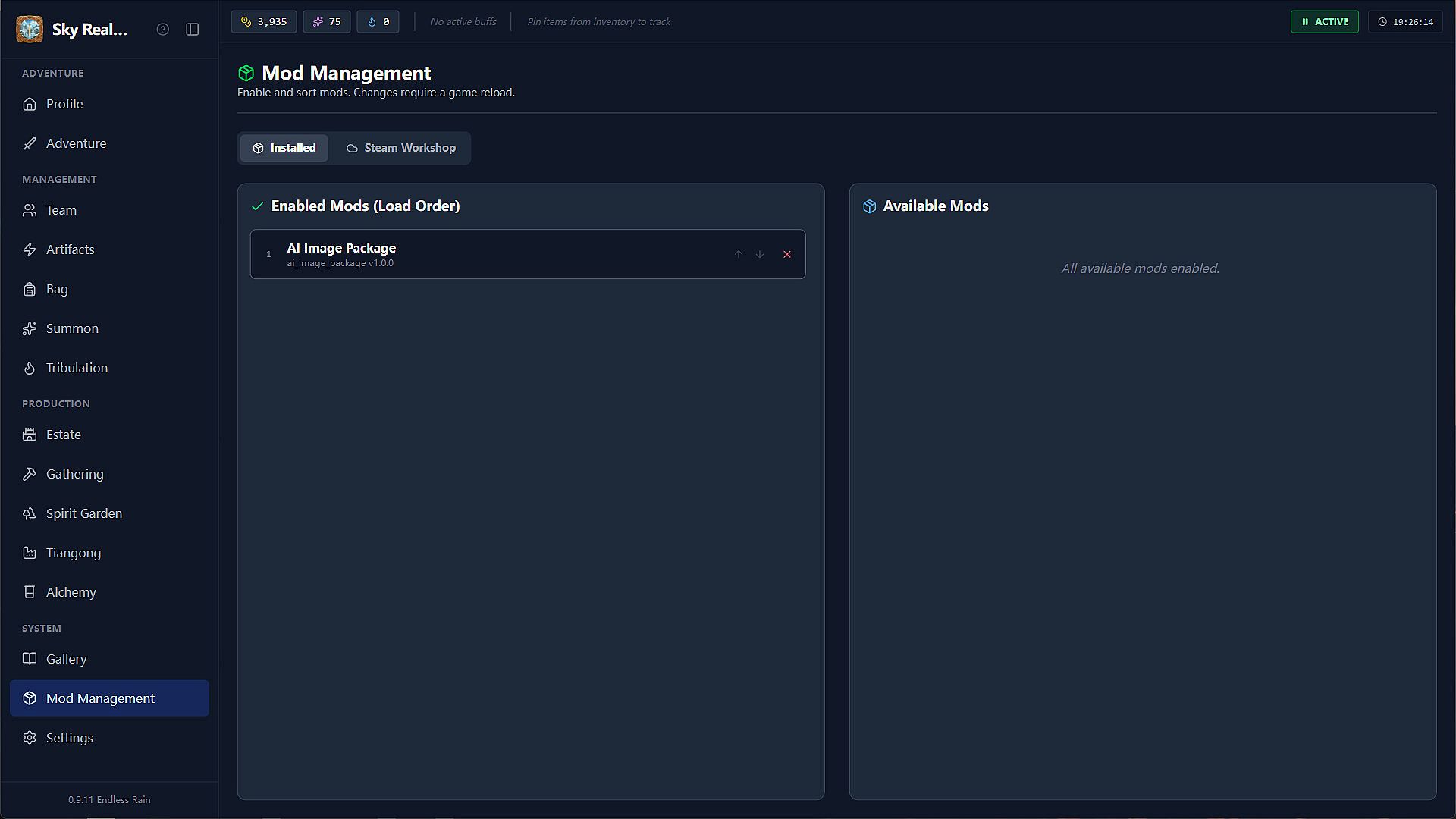This screenshot has height=819, width=1456.
Task: Click the help question mark icon
Action: coord(162,29)
